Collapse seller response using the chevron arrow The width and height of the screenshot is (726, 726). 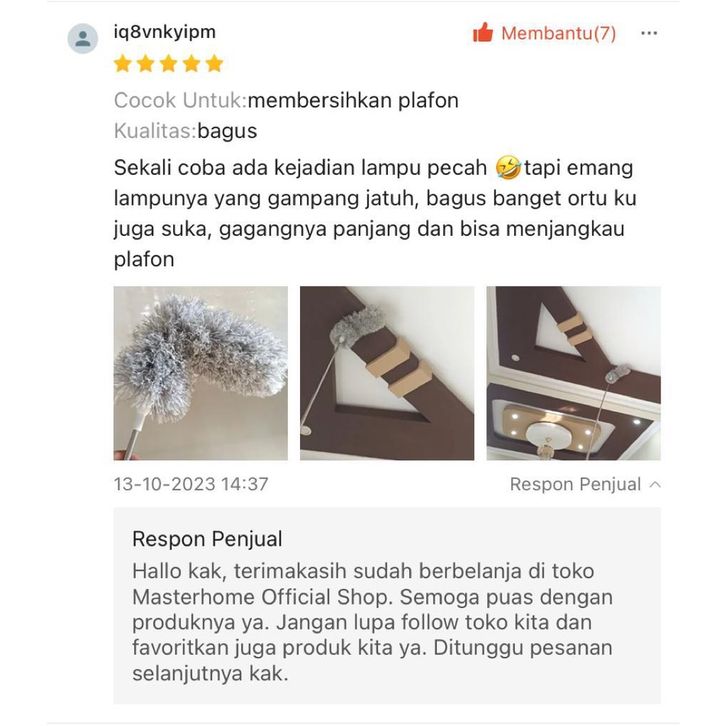click(655, 484)
